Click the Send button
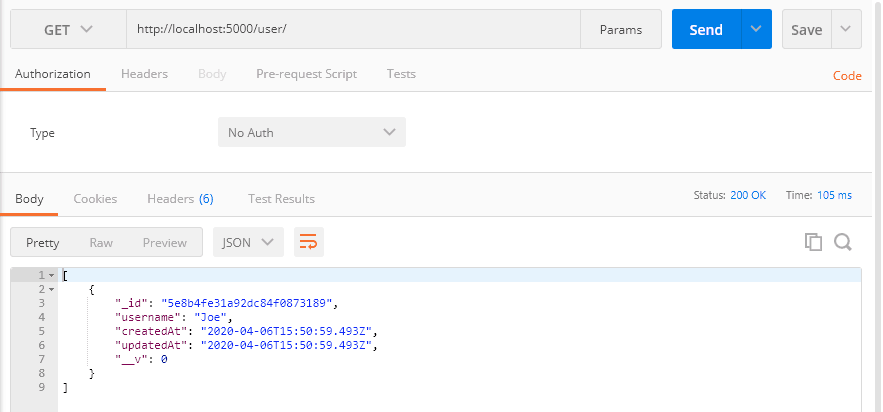 [706, 30]
